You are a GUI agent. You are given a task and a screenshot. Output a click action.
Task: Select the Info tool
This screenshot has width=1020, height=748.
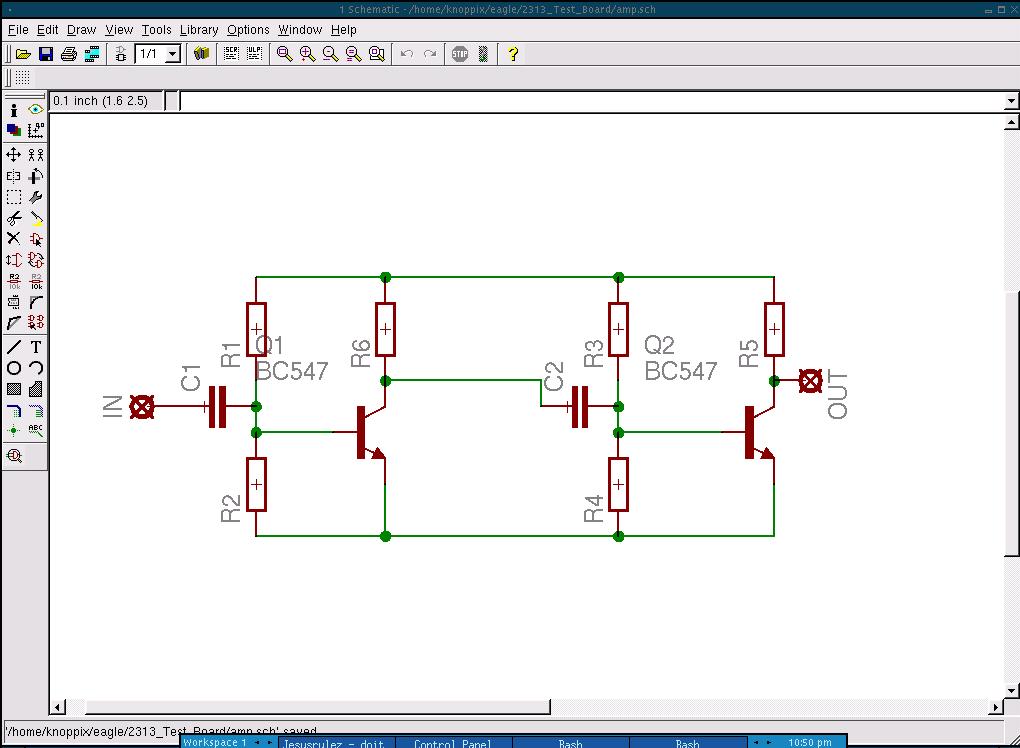tap(14, 110)
